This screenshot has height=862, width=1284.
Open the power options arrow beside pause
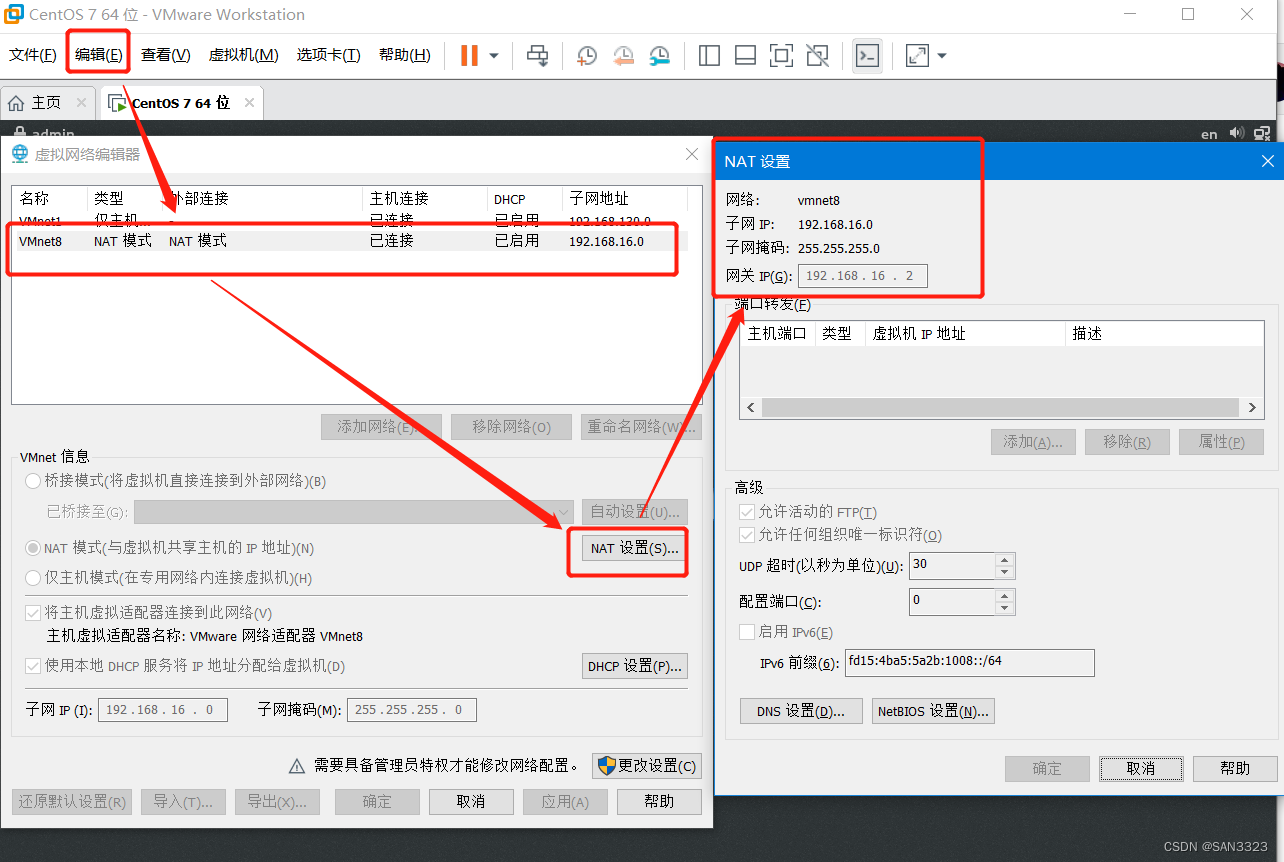(x=494, y=56)
